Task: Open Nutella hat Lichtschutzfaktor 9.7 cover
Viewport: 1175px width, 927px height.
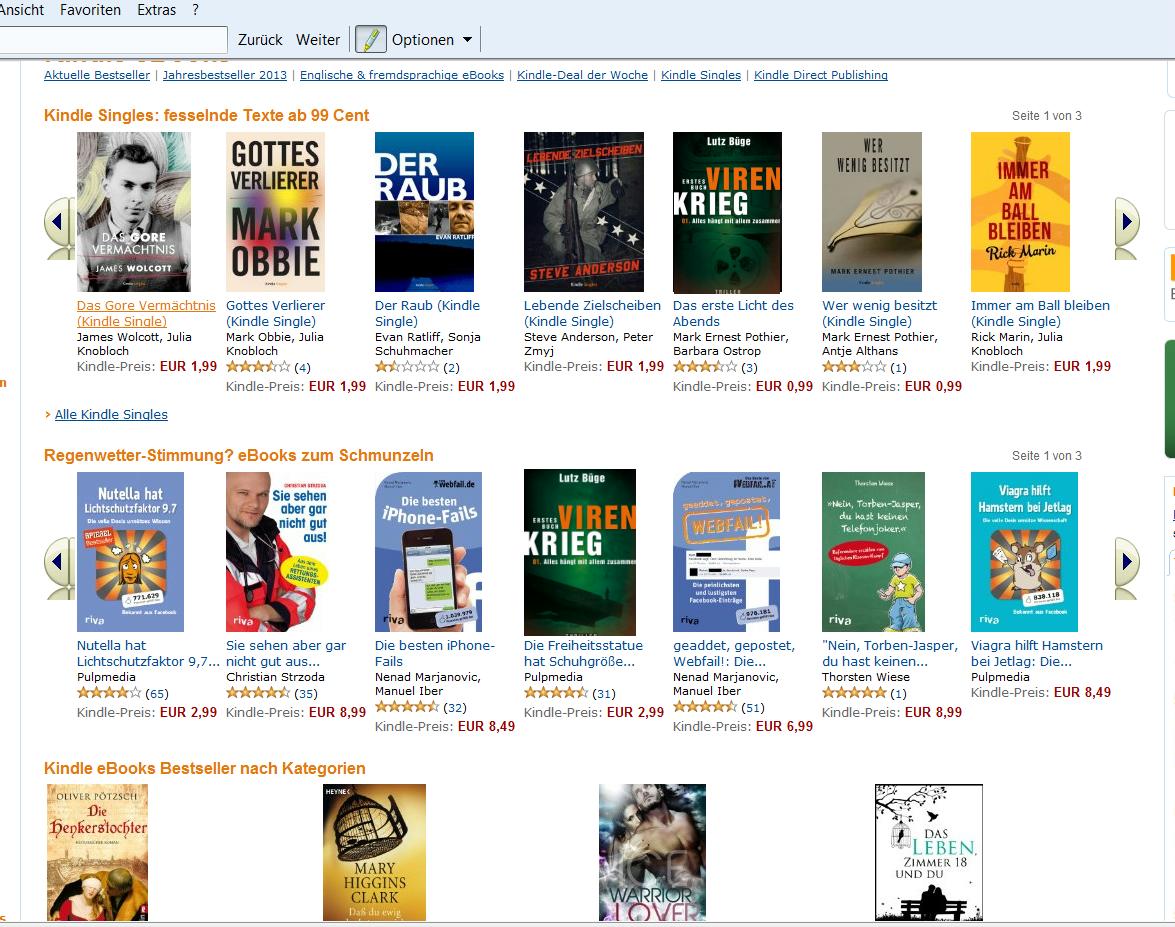Action: pyautogui.click(x=130, y=552)
